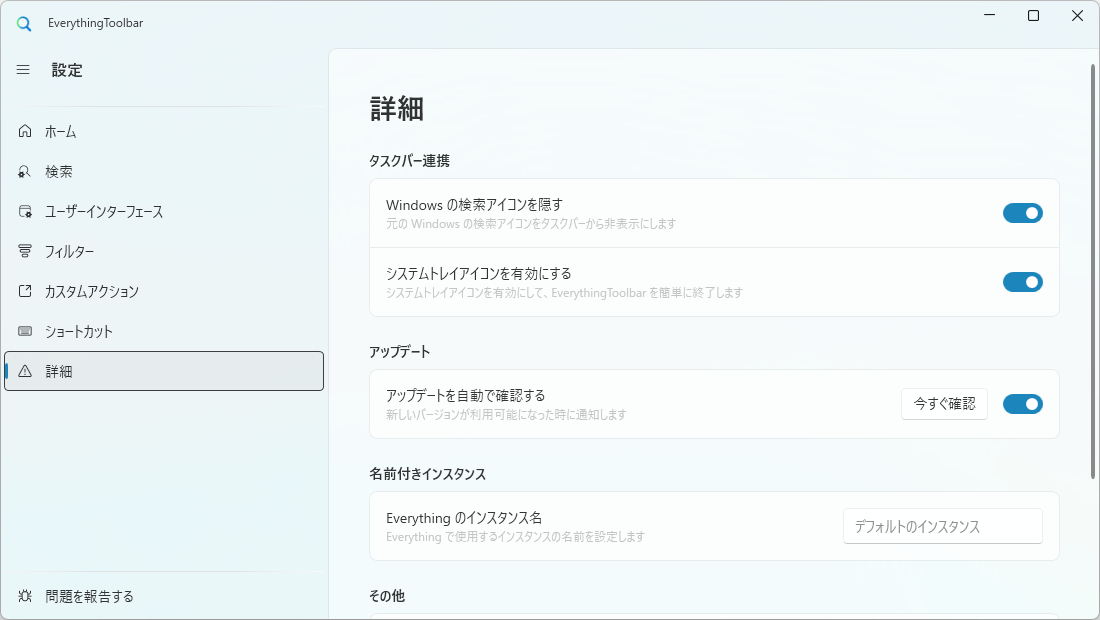Switch to ショートカット settings

164,331
